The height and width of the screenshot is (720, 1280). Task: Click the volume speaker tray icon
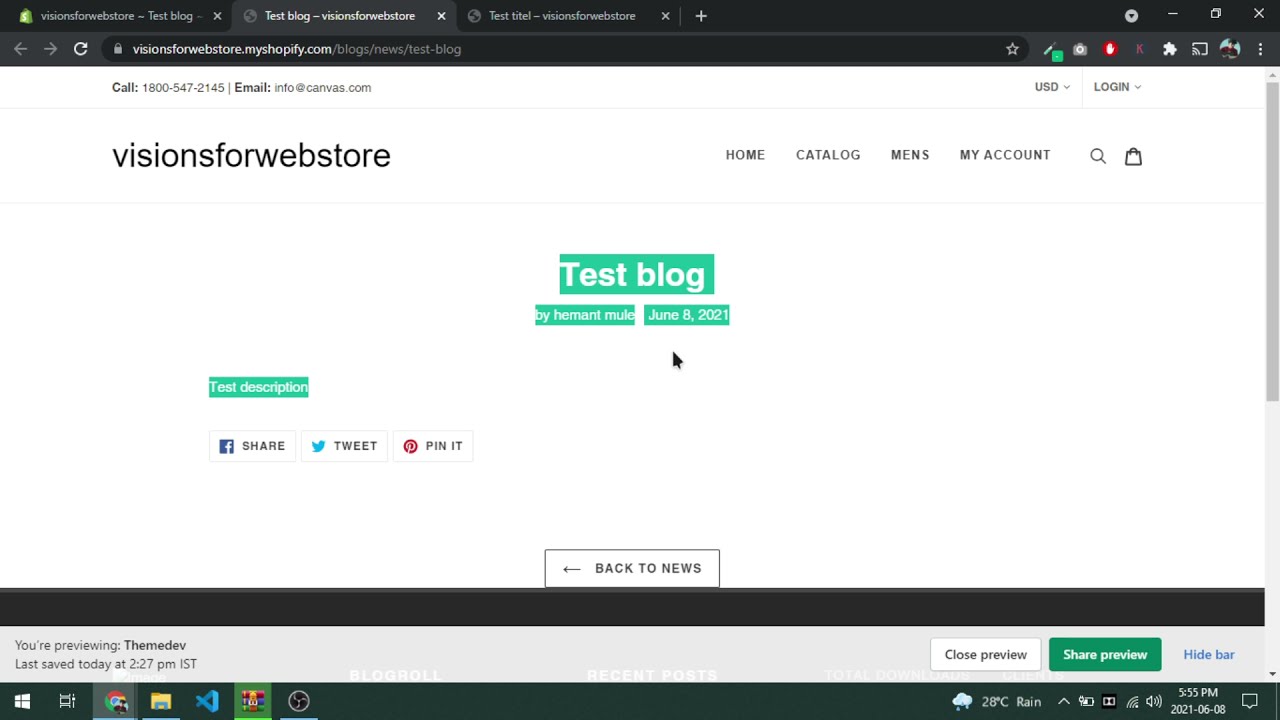coord(1154,701)
